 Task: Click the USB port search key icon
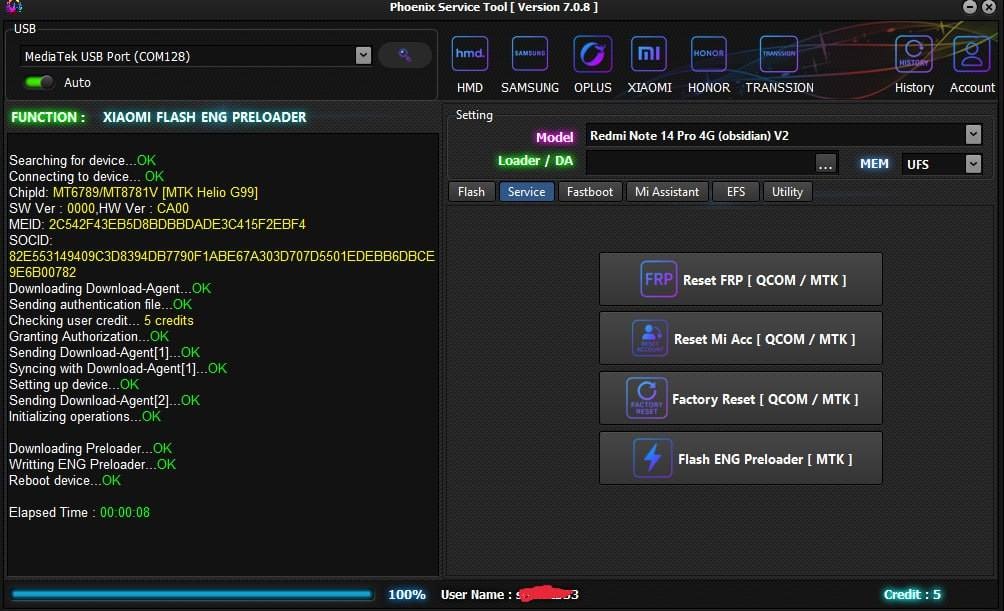pos(405,55)
